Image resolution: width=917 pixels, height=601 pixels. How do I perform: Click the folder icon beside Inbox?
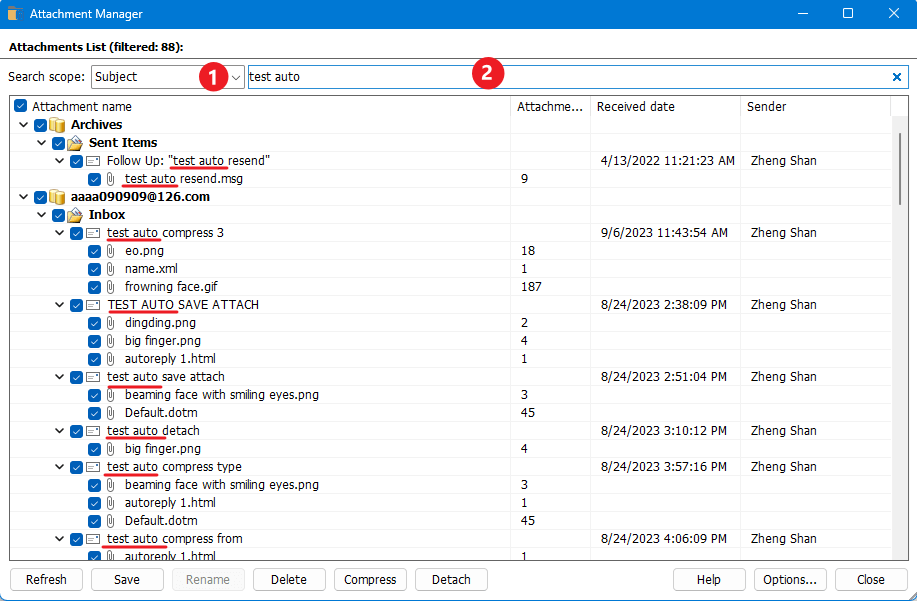(x=76, y=214)
